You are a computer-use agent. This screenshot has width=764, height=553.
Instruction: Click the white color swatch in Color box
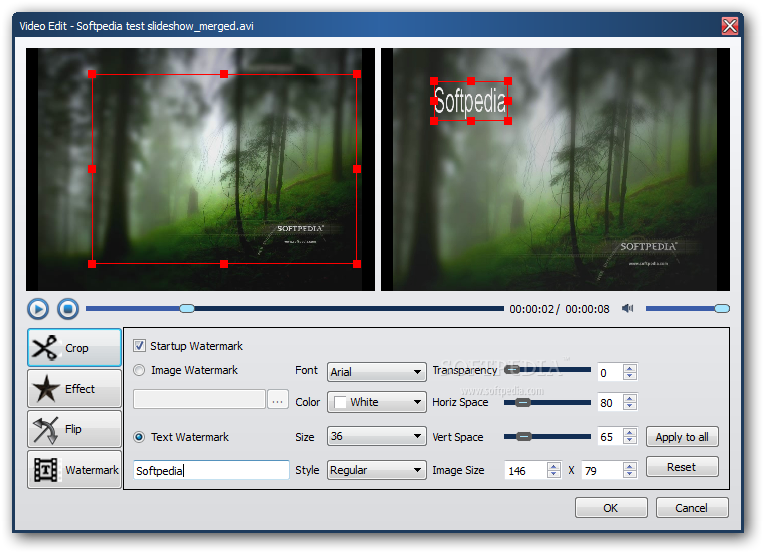click(x=340, y=402)
